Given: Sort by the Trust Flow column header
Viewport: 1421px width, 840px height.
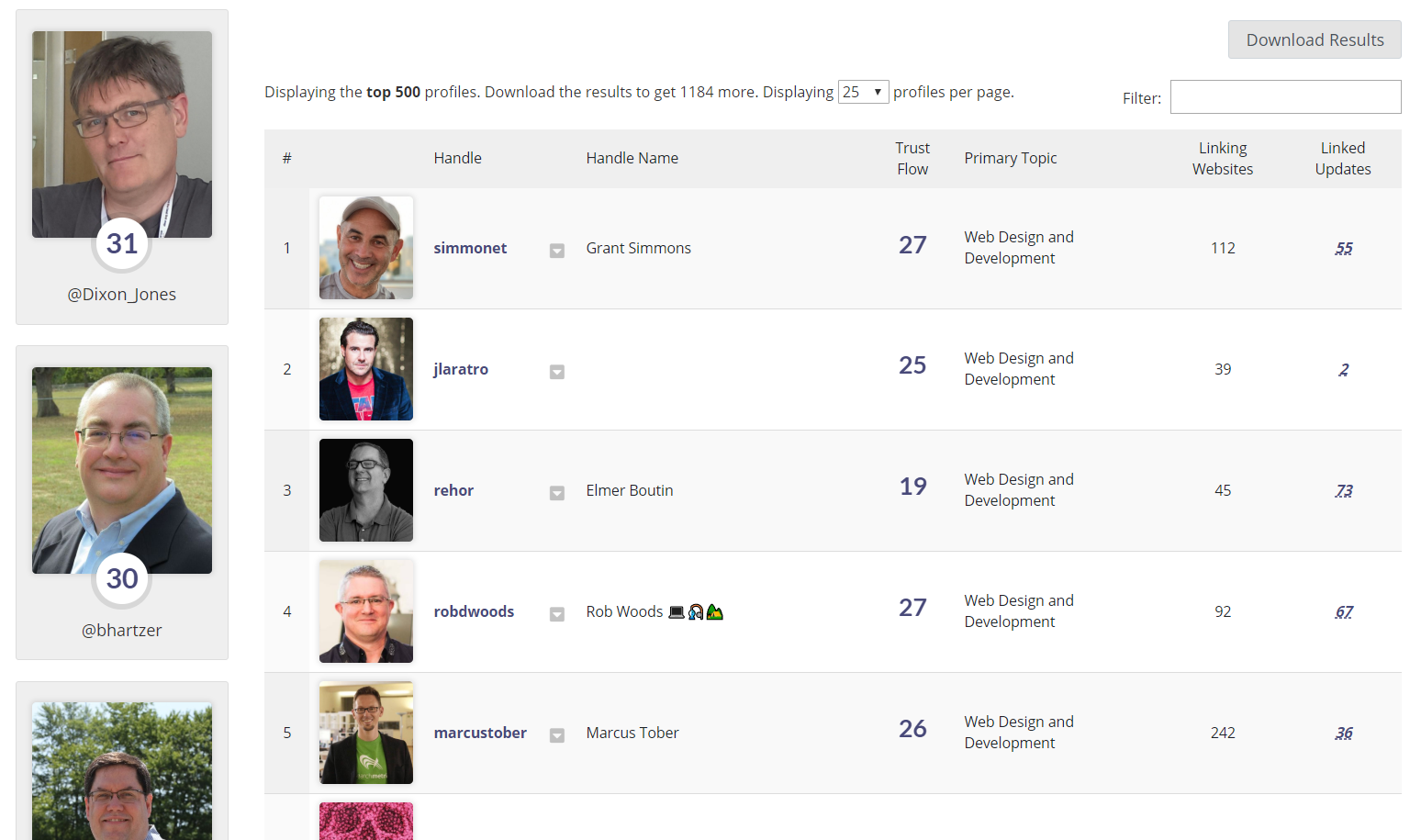Looking at the screenshot, I should coord(912,158).
